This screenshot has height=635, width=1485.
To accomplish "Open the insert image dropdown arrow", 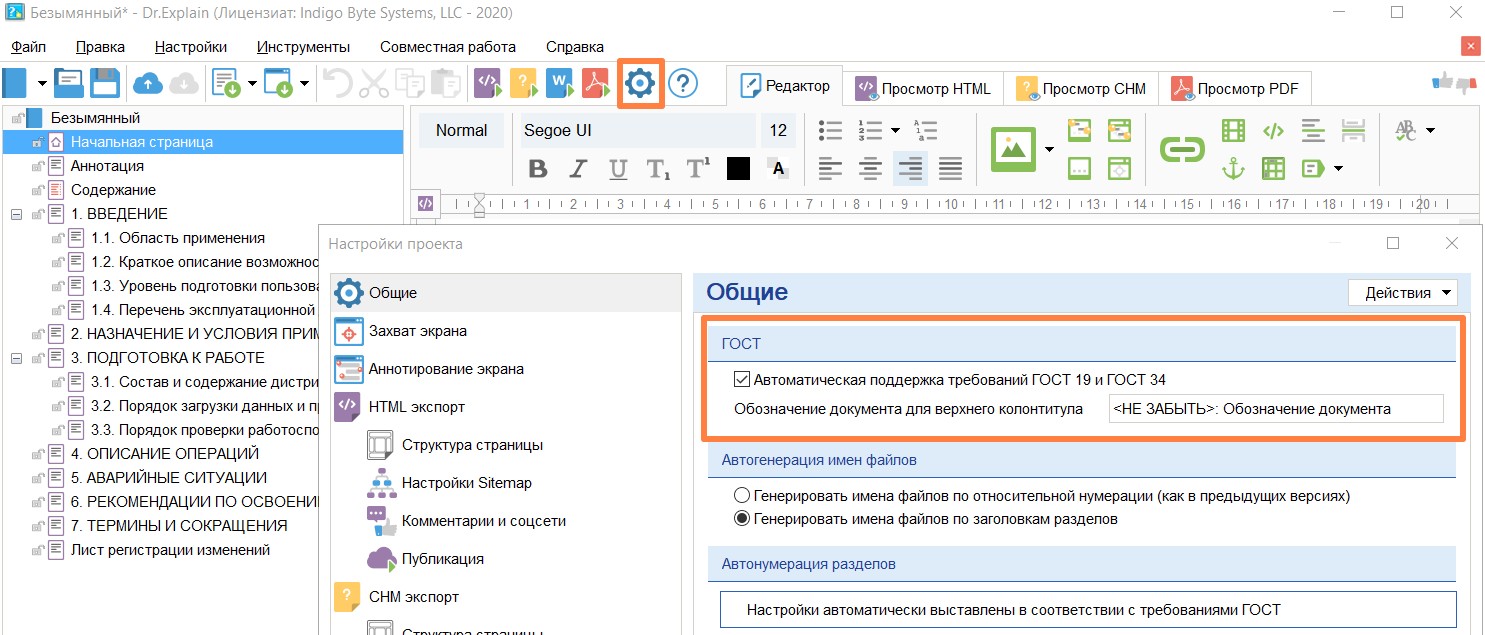I will pos(1049,150).
